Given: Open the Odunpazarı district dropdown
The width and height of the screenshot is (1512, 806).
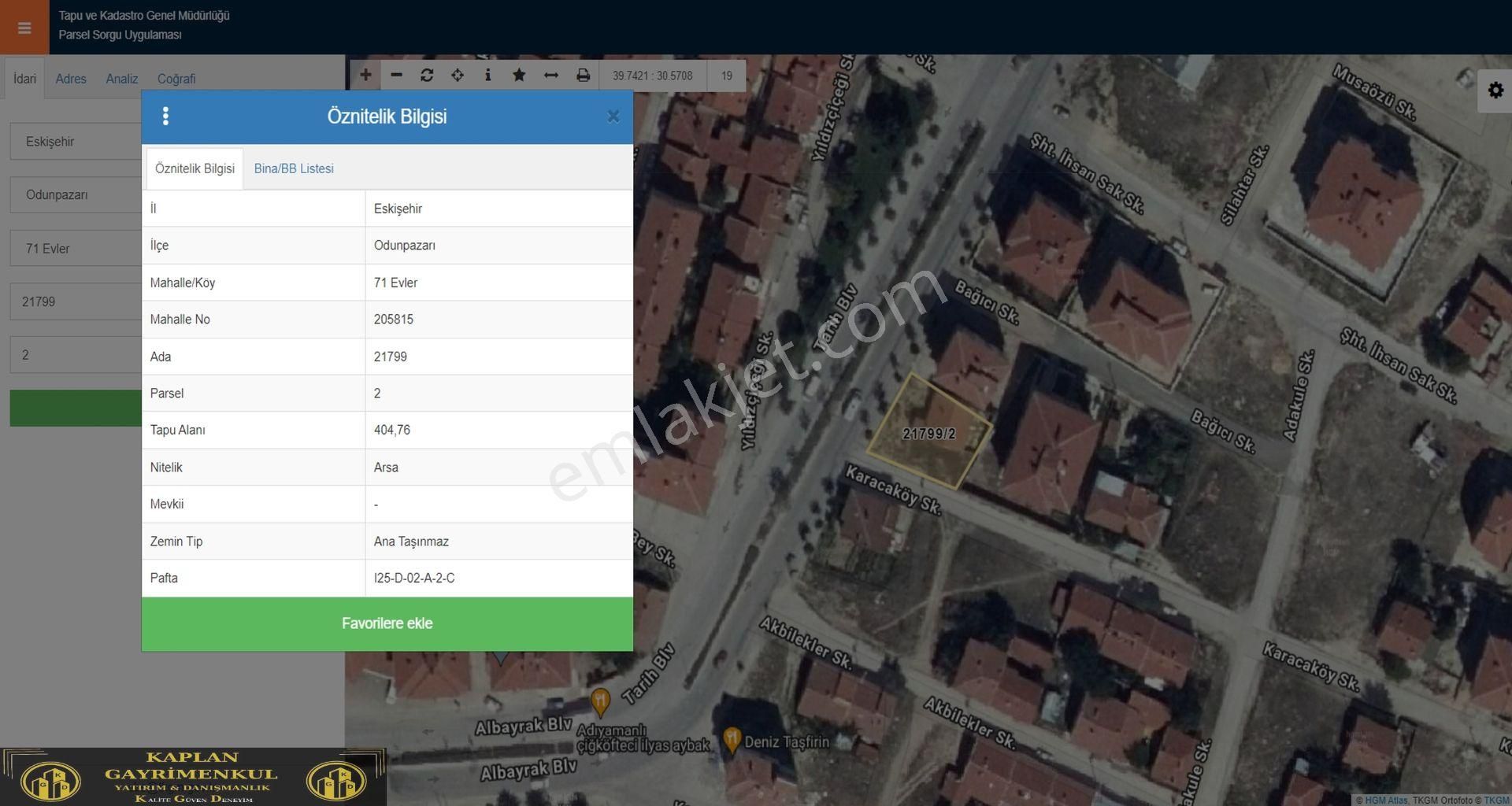Looking at the screenshot, I should [x=76, y=195].
